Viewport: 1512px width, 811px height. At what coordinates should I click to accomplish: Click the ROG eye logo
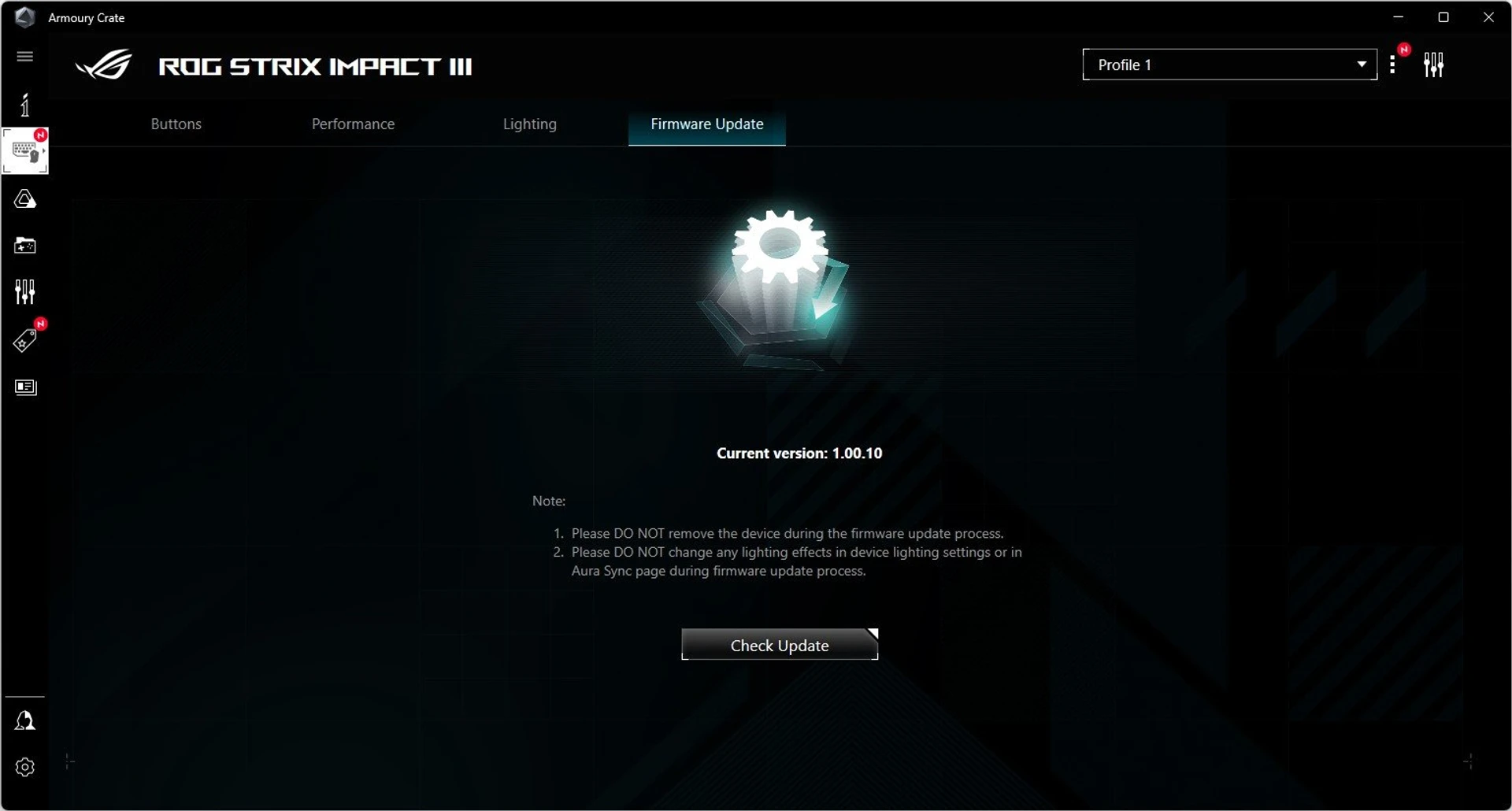click(x=105, y=65)
